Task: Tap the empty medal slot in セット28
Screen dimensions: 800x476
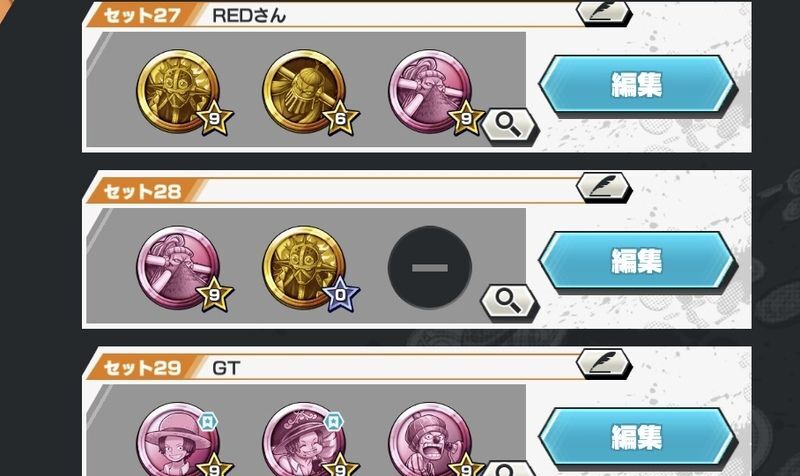Action: [430, 267]
